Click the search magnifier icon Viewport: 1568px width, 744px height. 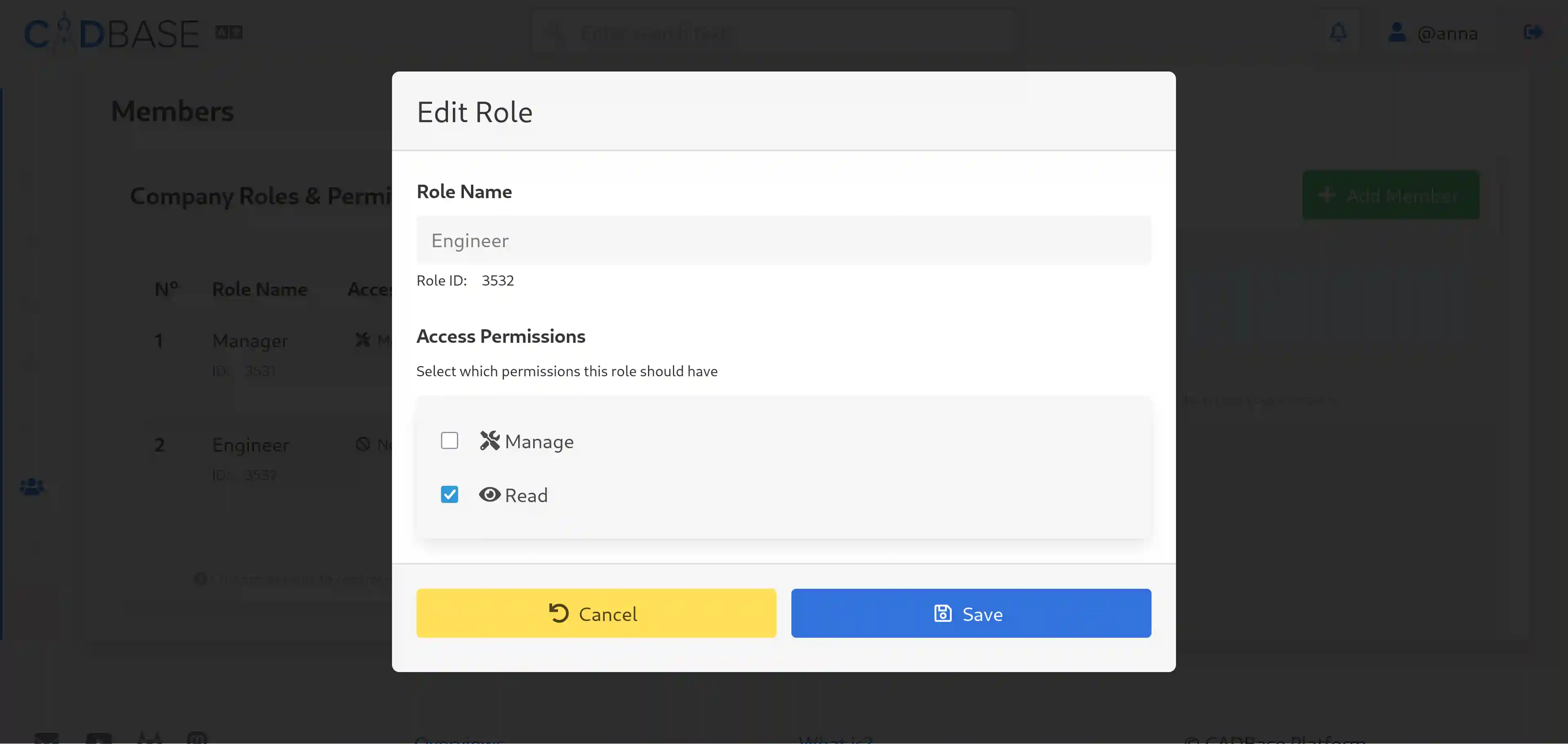coord(553,32)
